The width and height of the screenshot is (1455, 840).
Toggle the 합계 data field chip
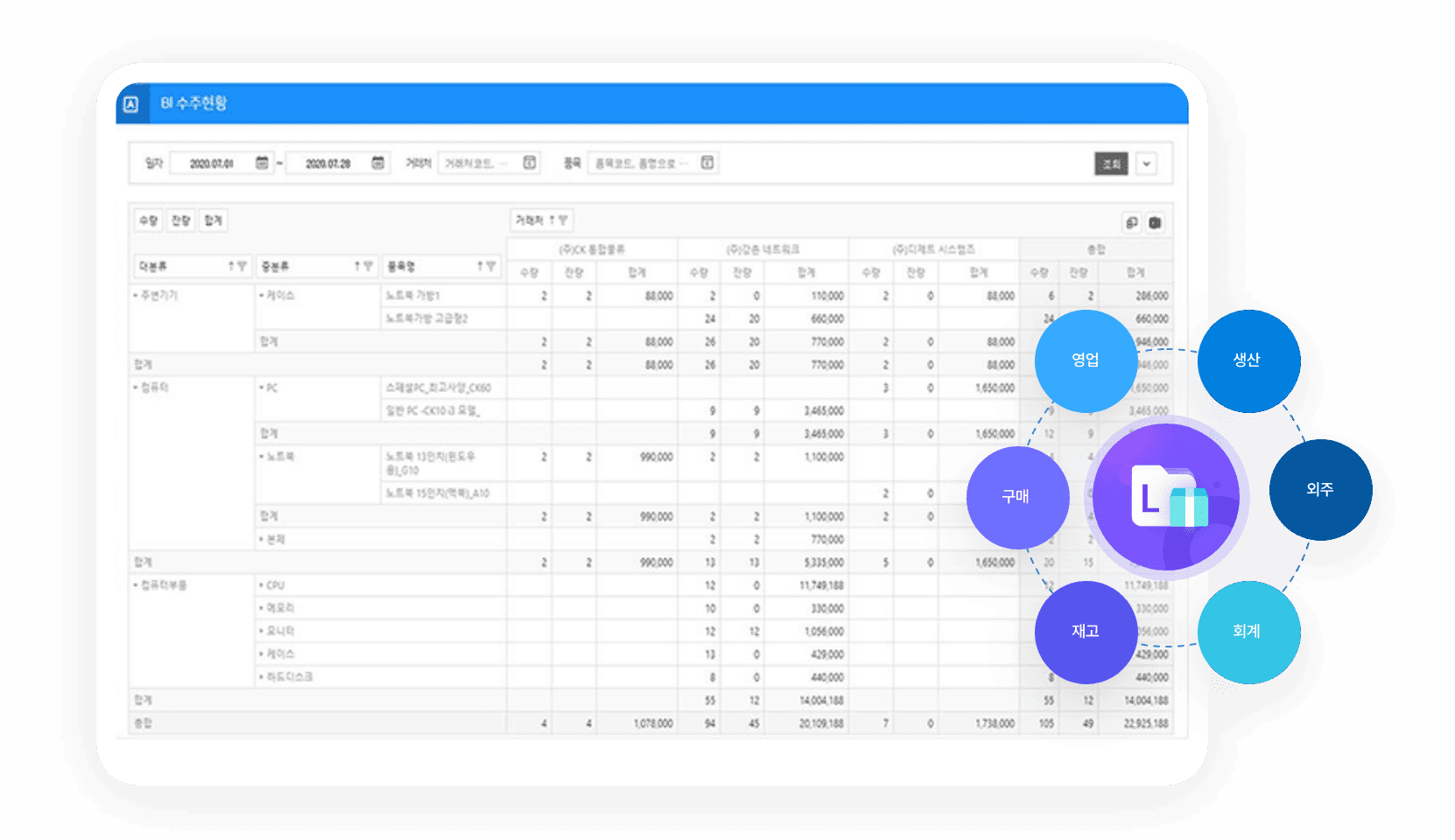tap(213, 220)
